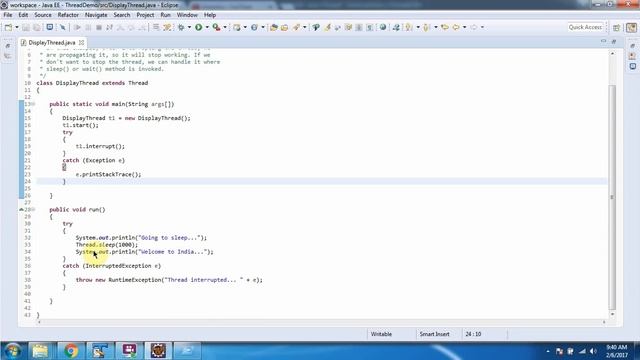Click the Terminate (stop) icon

click(99, 27)
